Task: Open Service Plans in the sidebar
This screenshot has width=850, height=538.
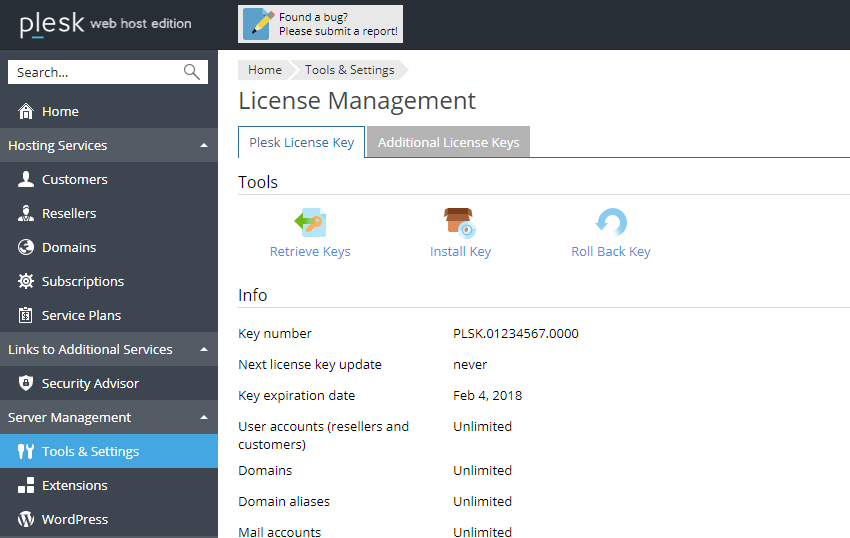Action: (81, 316)
